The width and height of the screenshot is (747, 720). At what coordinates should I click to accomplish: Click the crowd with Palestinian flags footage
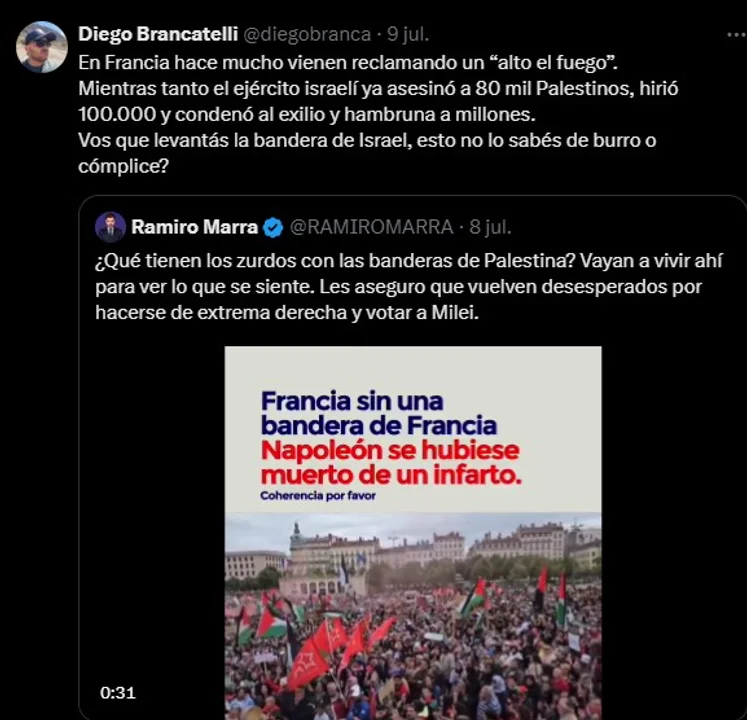pos(413,617)
